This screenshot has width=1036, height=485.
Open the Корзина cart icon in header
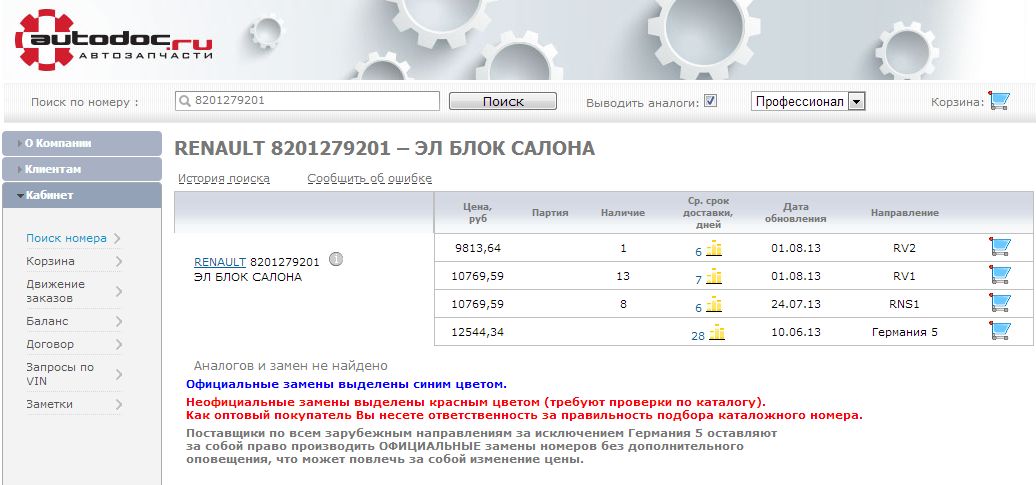[998, 101]
